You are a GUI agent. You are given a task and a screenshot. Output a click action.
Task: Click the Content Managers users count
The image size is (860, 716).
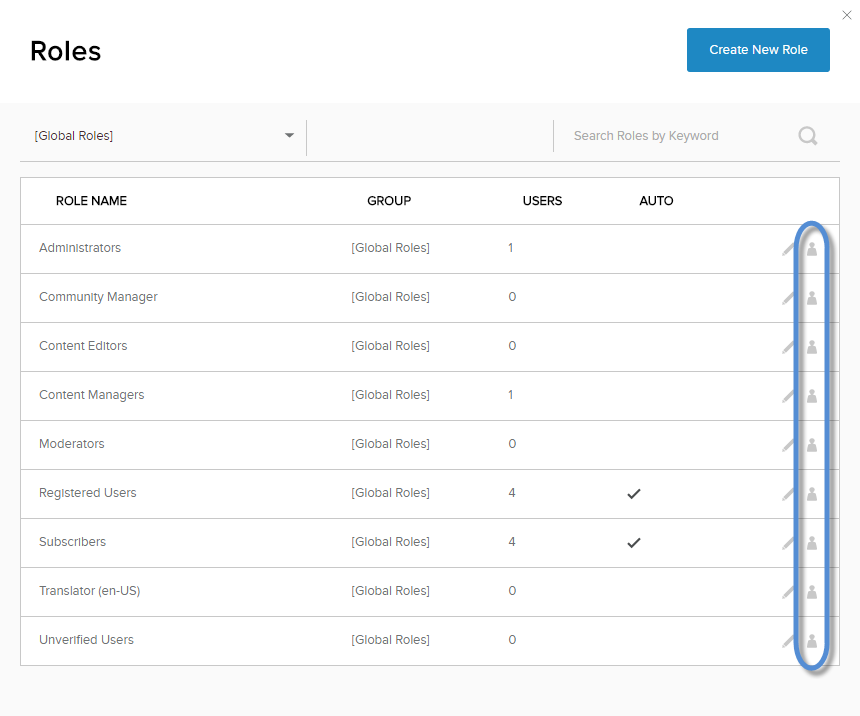click(511, 395)
